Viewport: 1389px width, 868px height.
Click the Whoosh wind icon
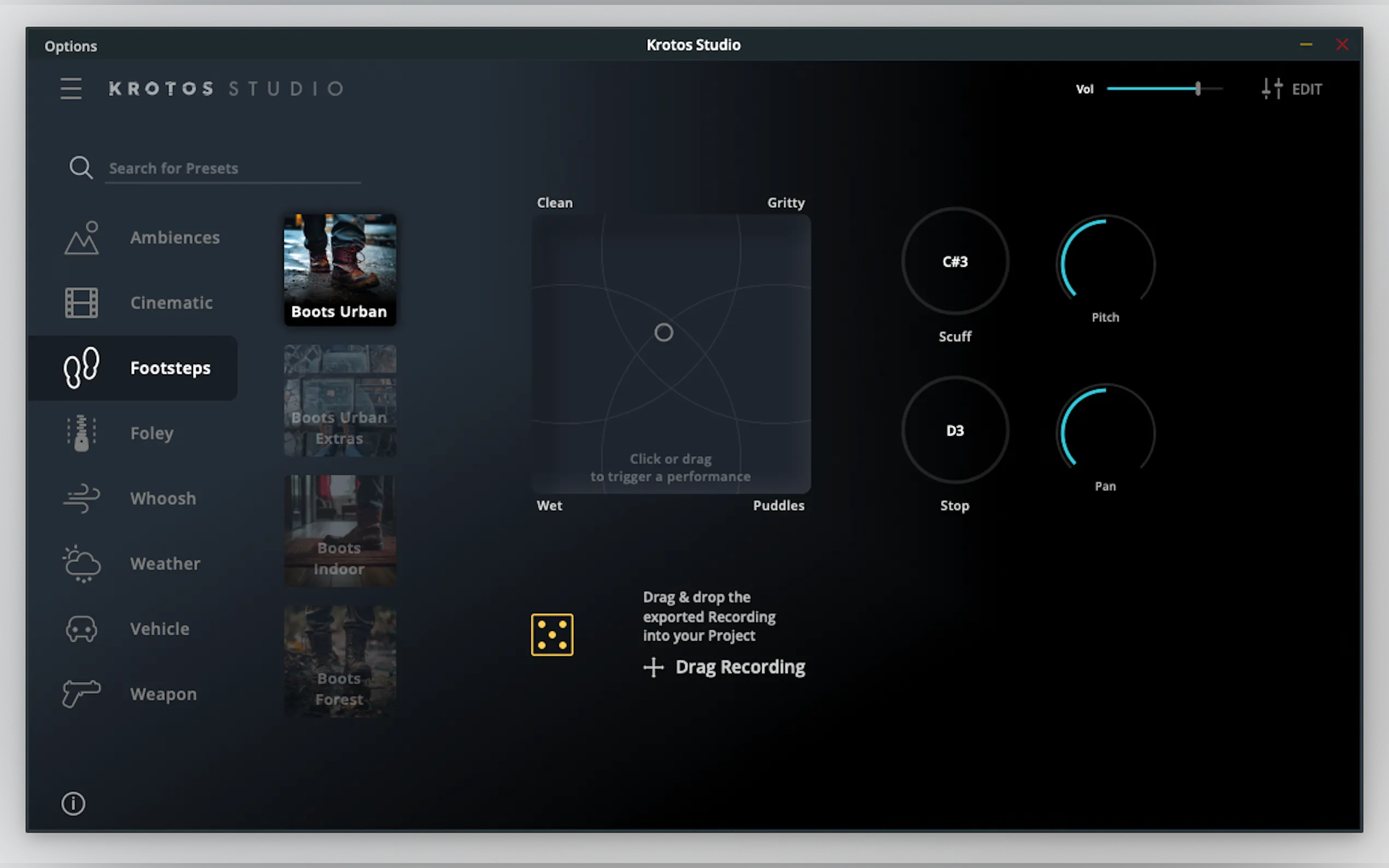point(81,498)
